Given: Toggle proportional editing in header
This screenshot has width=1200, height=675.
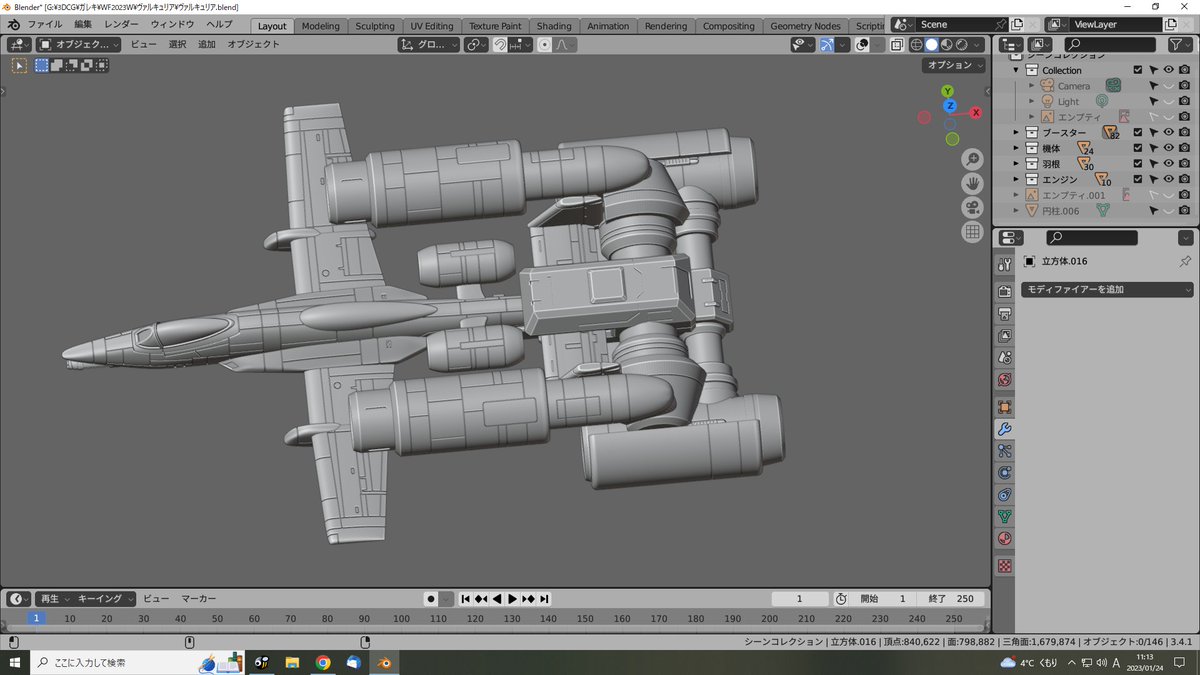Looking at the screenshot, I should [545, 45].
